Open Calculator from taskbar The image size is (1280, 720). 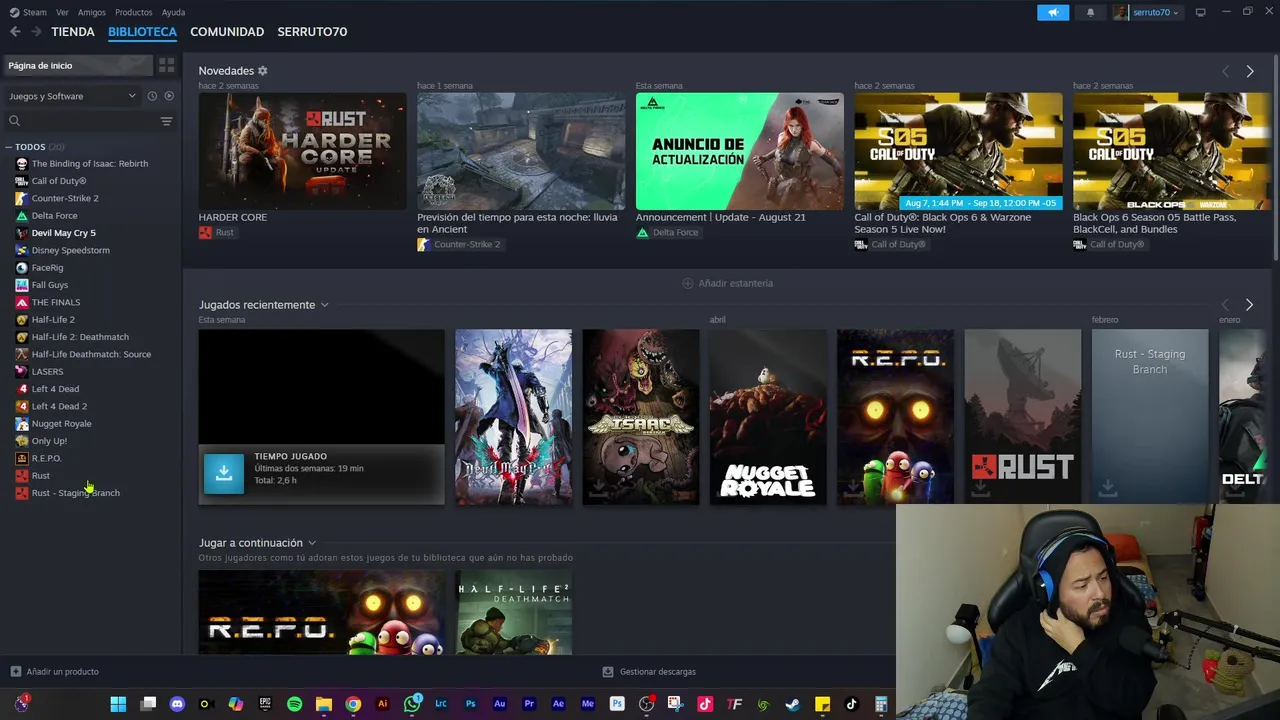pyautogui.click(x=881, y=704)
